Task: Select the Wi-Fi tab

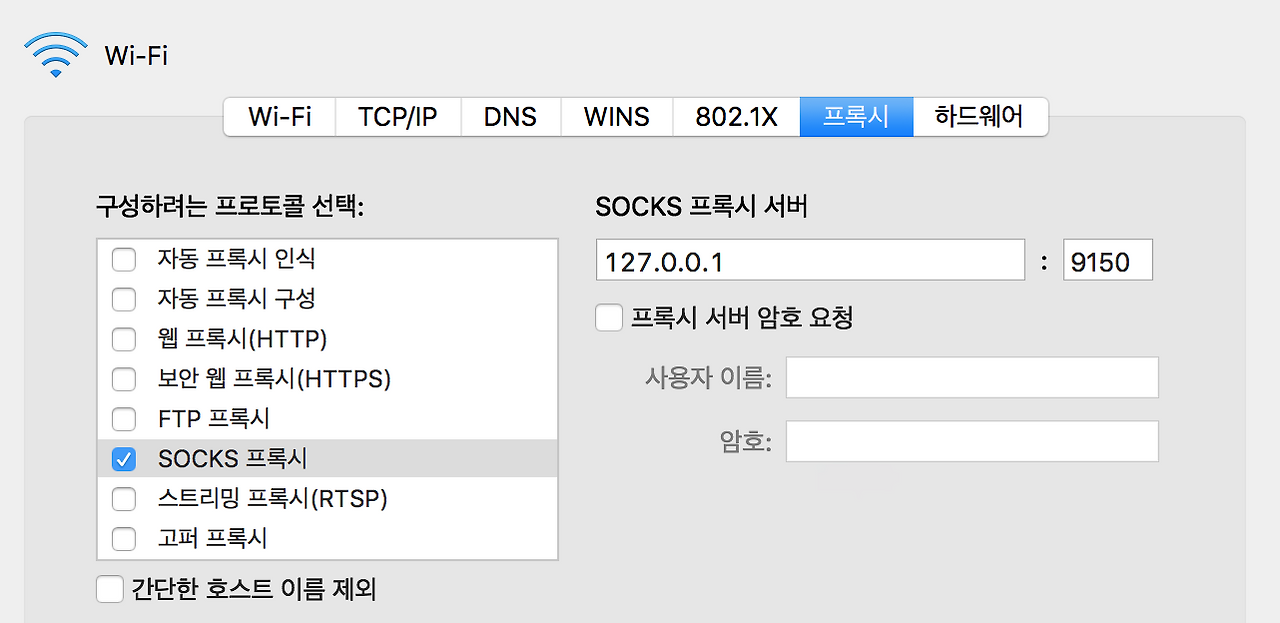Action: (x=279, y=117)
